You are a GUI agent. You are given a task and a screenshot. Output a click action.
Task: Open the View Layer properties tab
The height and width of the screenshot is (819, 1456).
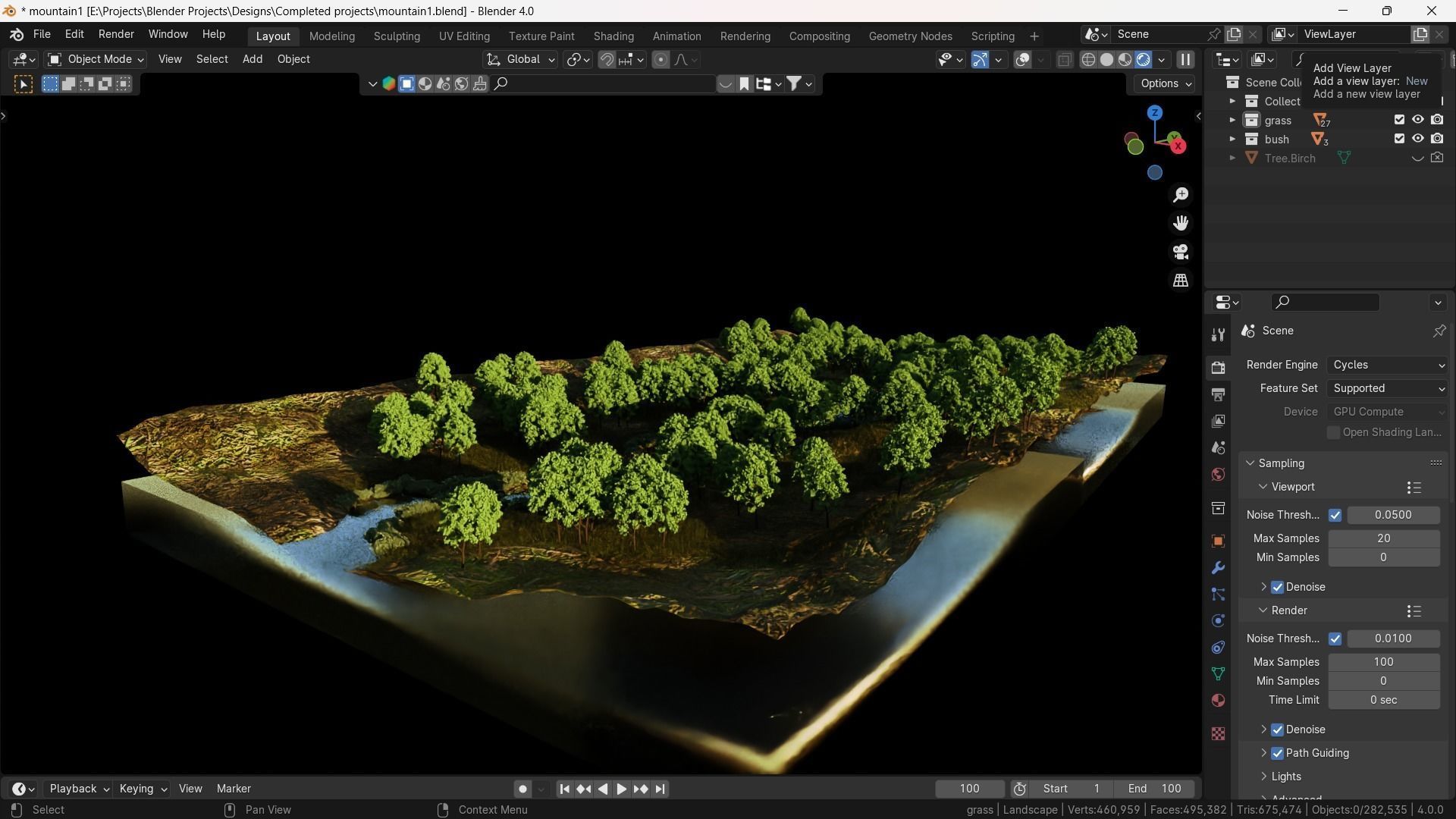tap(1218, 421)
